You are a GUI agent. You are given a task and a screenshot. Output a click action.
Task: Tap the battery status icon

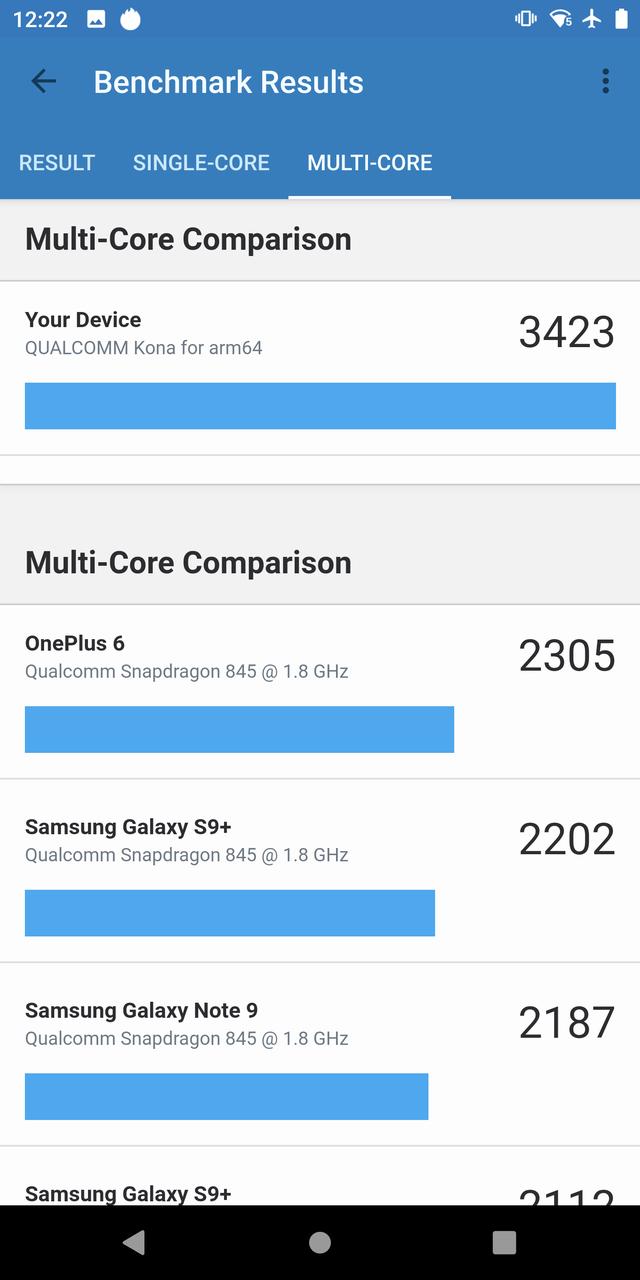click(x=621, y=19)
